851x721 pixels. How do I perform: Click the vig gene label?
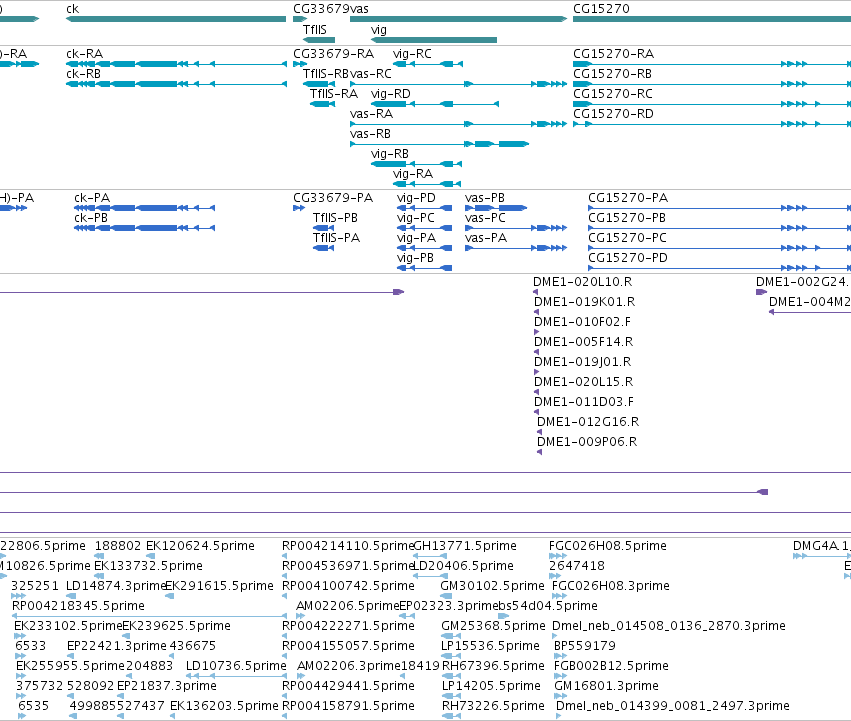pyautogui.click(x=379, y=30)
